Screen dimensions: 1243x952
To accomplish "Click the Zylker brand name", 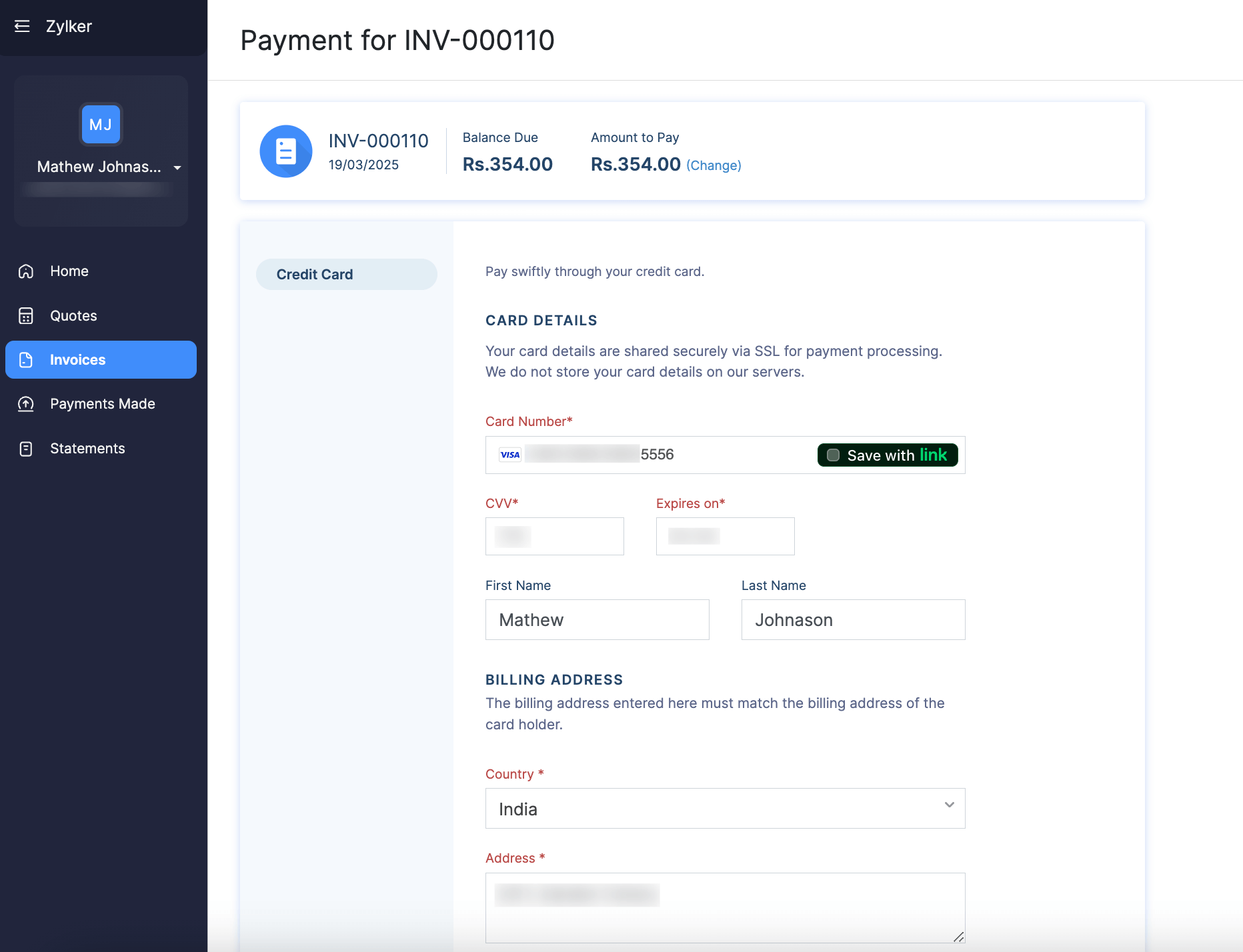I will [x=69, y=25].
